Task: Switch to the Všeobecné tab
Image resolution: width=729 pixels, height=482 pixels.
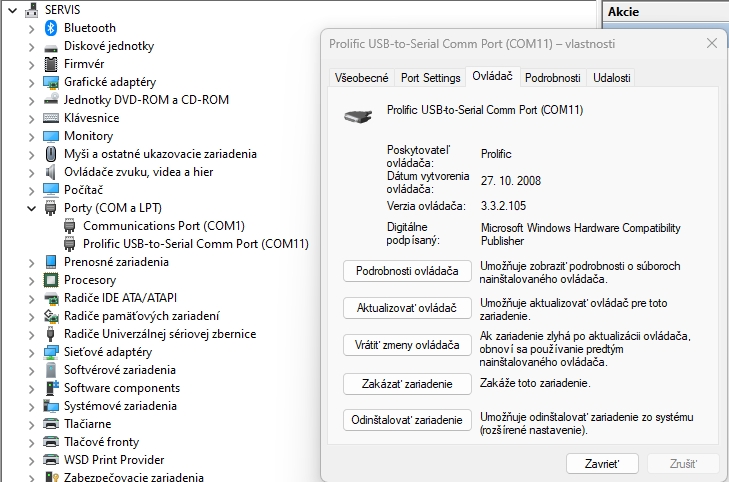Action: coord(361,78)
